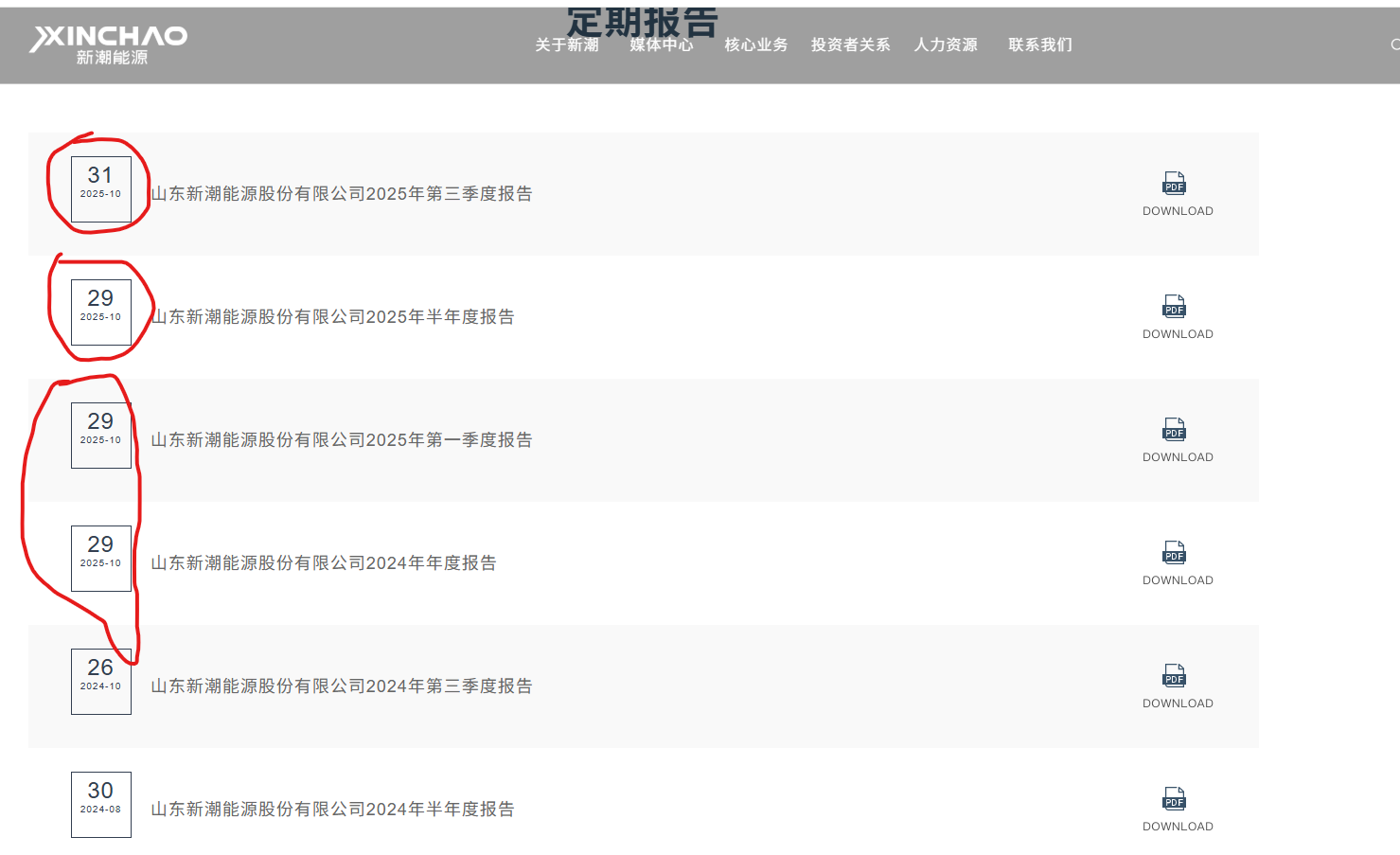This screenshot has width=1400, height=855.
Task: Open the 关于新潮 menu
Action: [567, 45]
